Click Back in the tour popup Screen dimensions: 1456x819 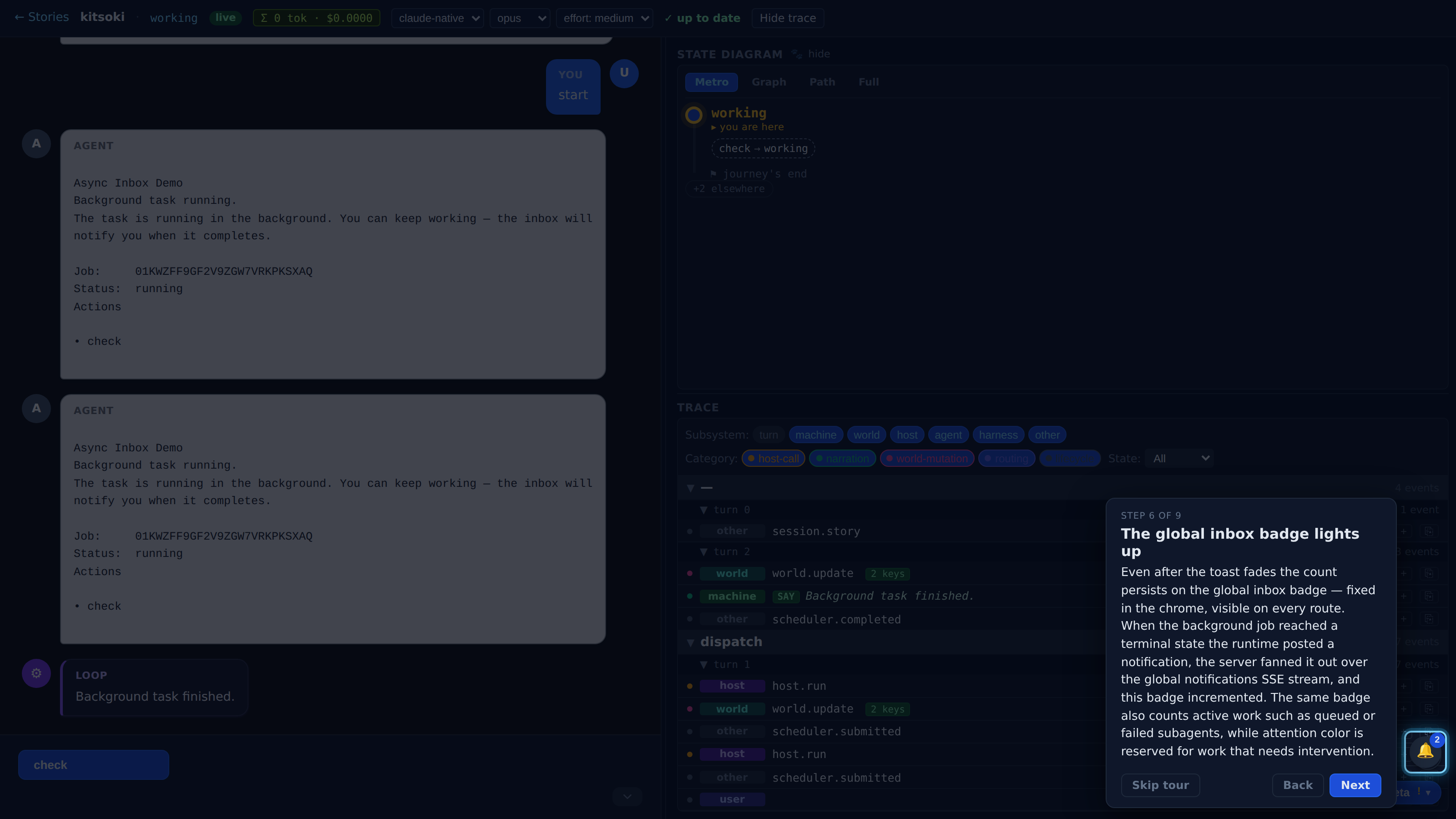(1298, 785)
